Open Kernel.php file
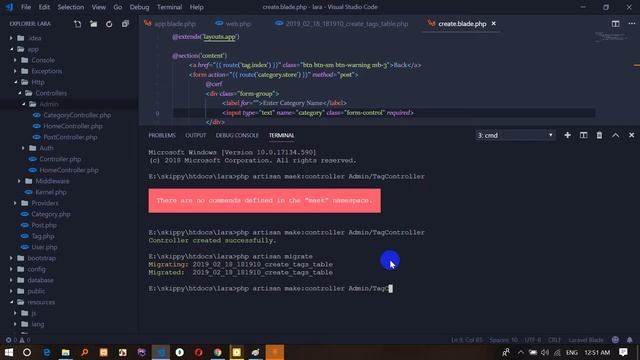This screenshot has width=640, height=360. pyautogui.click(x=51, y=192)
